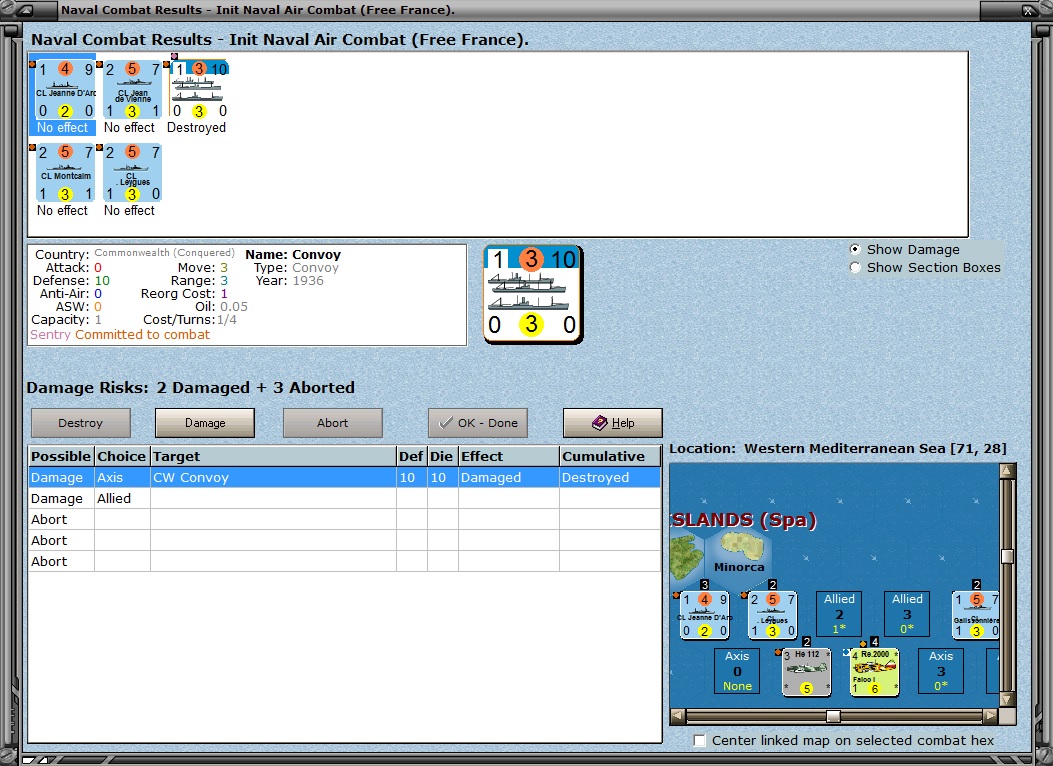Click the map horizontal scrollbar right arrow
Viewport: 1053px width, 766px height.
991,716
